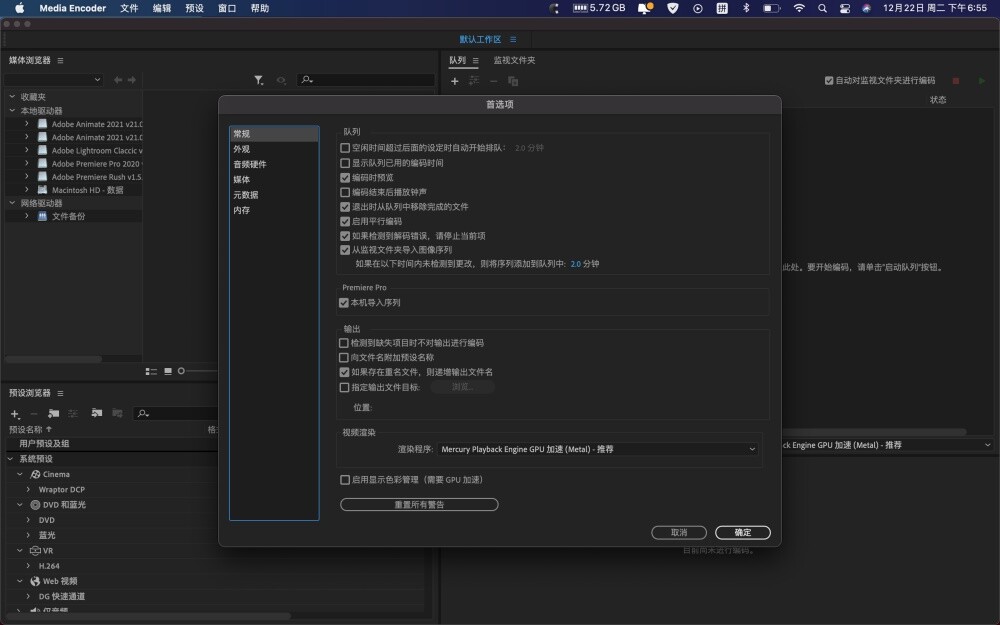Open Control Center from the menu bar
The height and width of the screenshot is (625, 1000).
(844, 8)
